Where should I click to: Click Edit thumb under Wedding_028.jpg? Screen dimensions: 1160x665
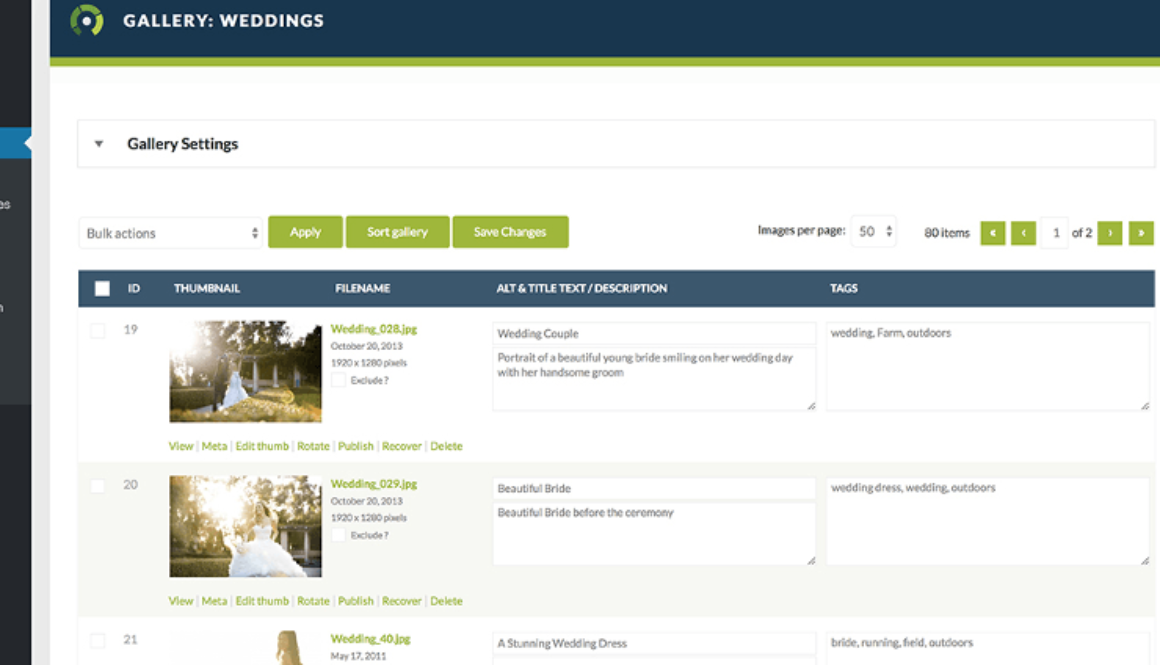[x=262, y=446]
